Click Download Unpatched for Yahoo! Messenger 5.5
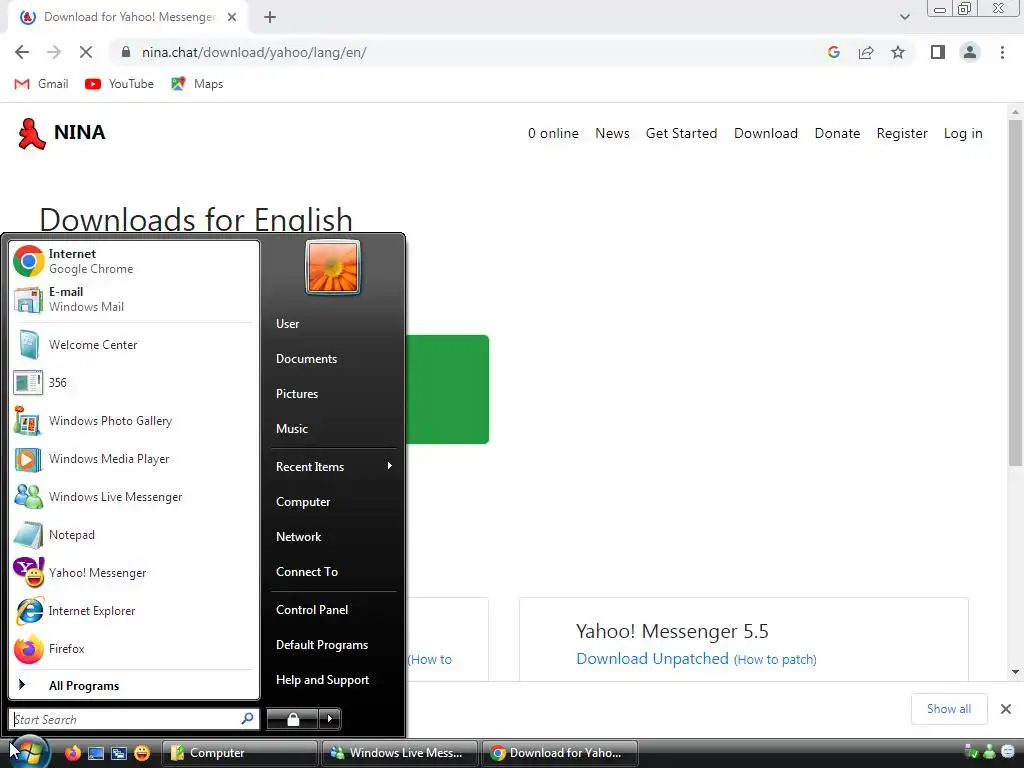 652,658
